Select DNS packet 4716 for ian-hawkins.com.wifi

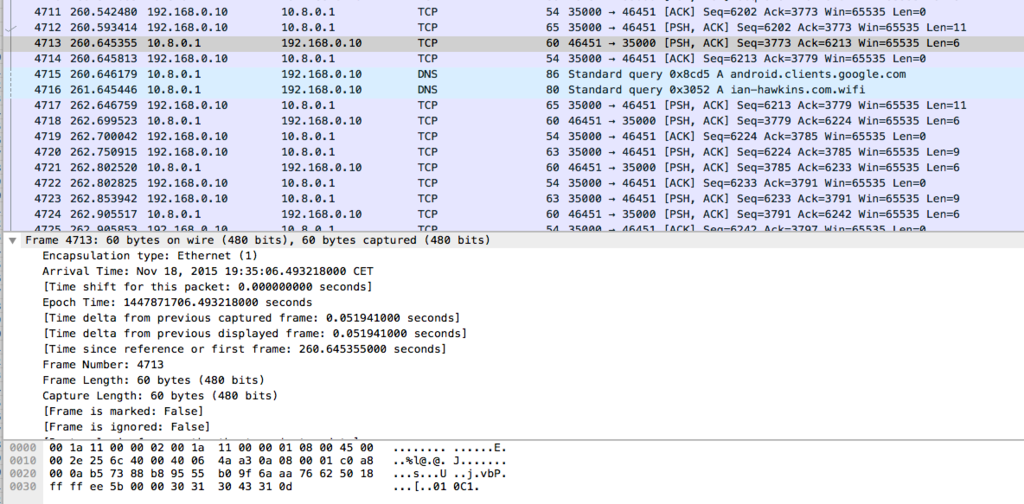pyautogui.click(x=400, y=89)
